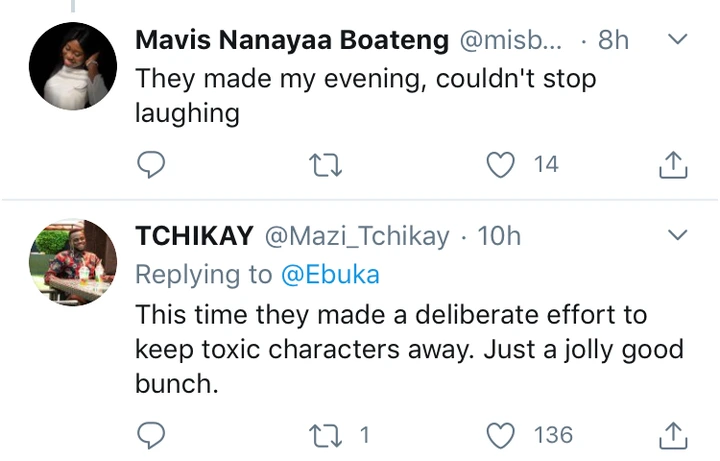This screenshot has width=720, height=461.
Task: Like TCHIKAY's tweet with 136 likes
Action: tap(499, 434)
